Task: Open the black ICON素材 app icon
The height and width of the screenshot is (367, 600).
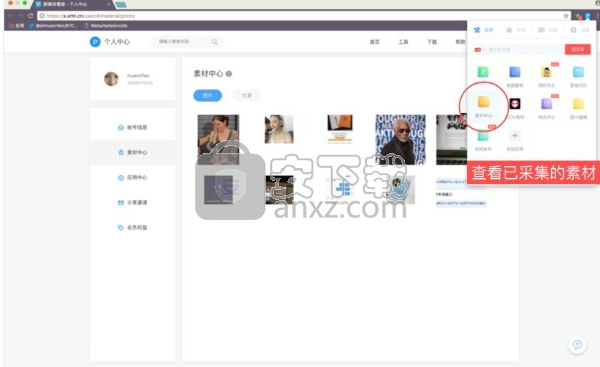Action: coord(515,104)
